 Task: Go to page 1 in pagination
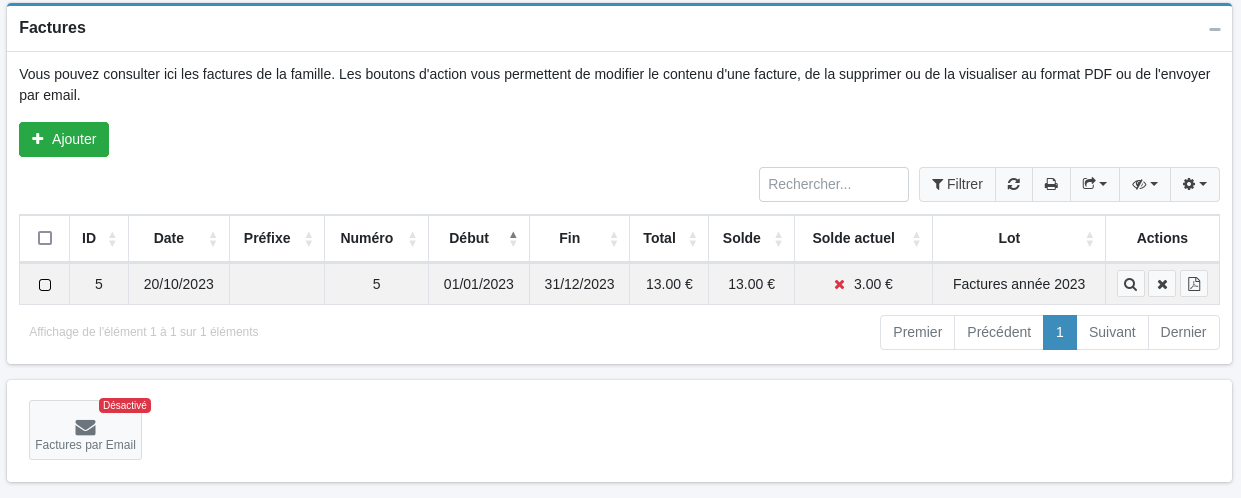click(1059, 332)
